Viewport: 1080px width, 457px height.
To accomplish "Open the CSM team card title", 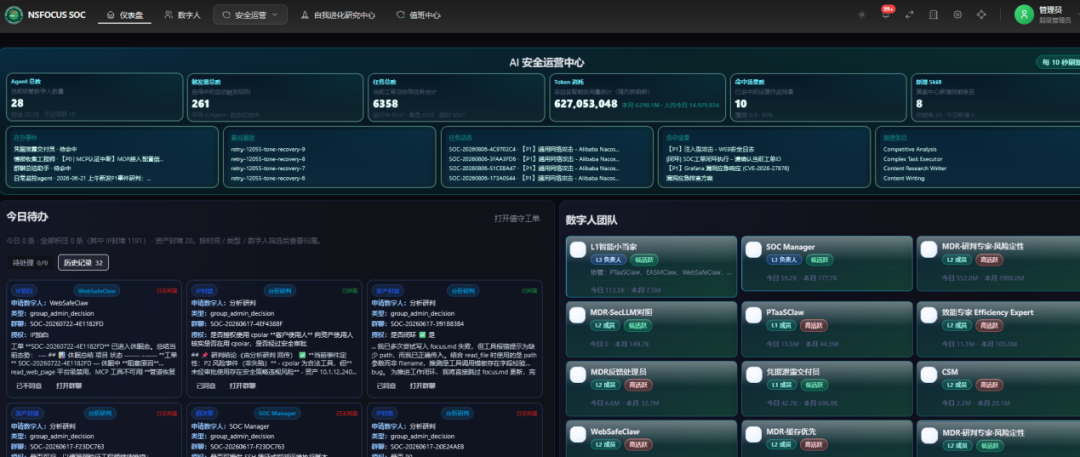I will point(950,372).
